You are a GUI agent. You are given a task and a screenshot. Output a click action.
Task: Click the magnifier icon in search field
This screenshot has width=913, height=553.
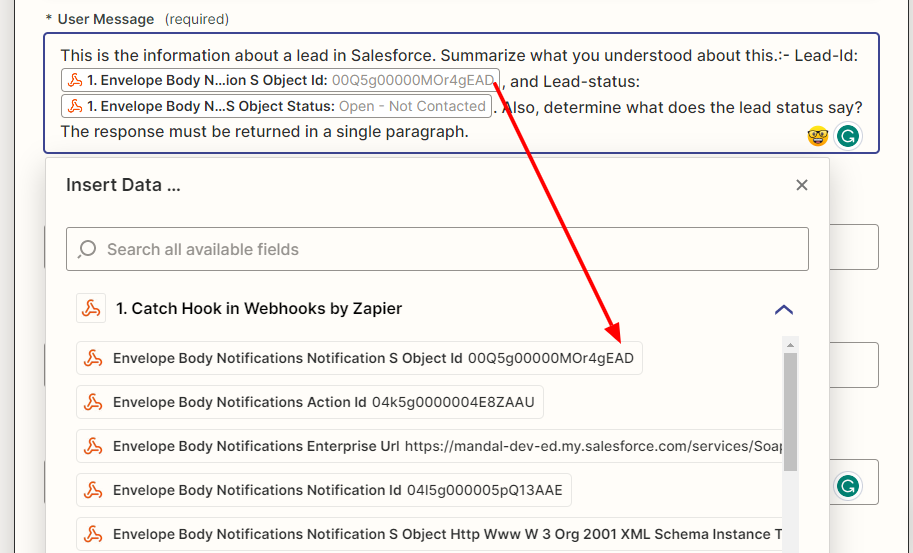coord(87,249)
